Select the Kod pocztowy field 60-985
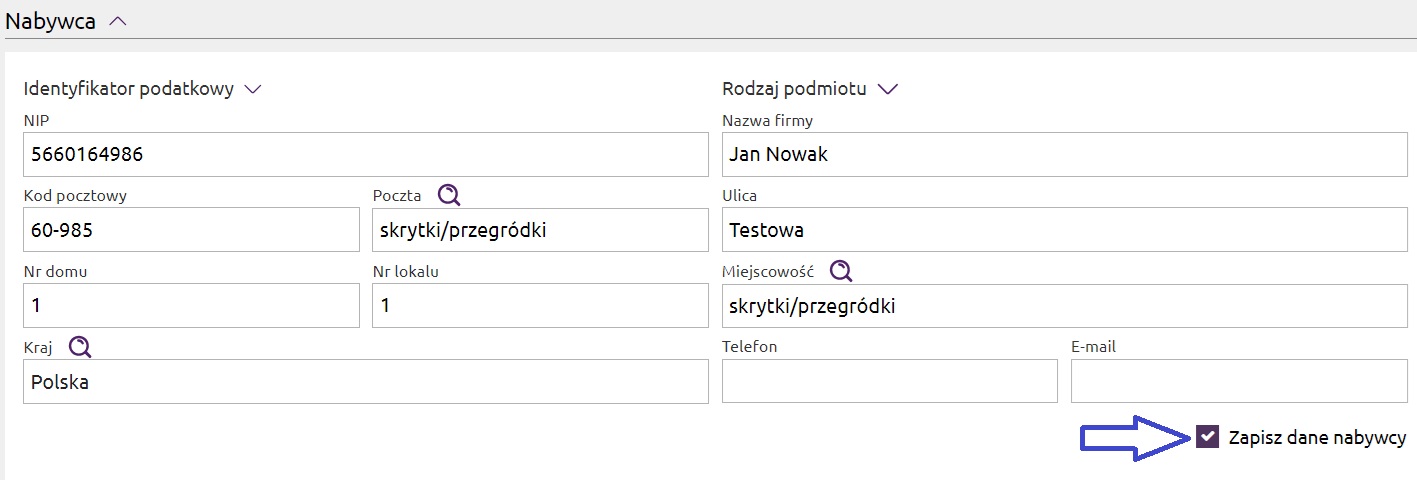 pyautogui.click(x=191, y=230)
